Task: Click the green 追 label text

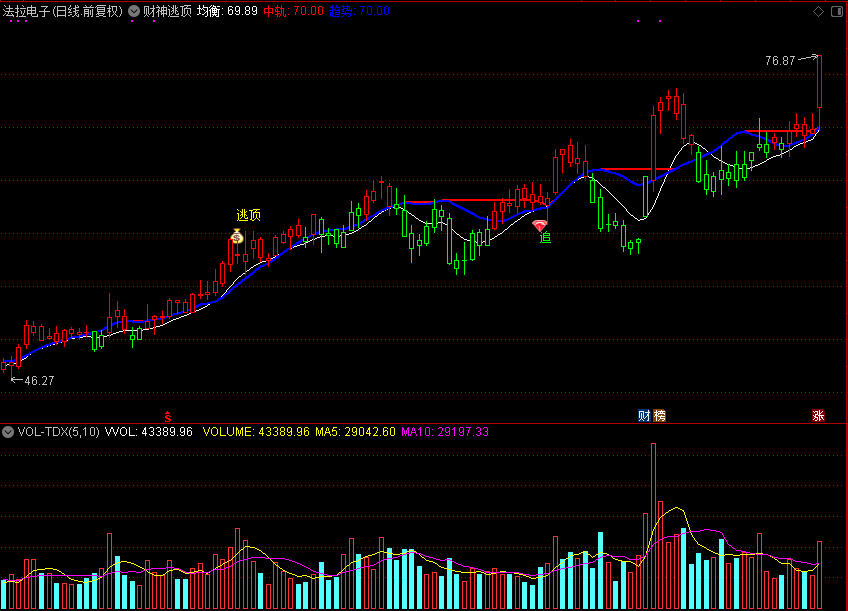Action: 545,237
